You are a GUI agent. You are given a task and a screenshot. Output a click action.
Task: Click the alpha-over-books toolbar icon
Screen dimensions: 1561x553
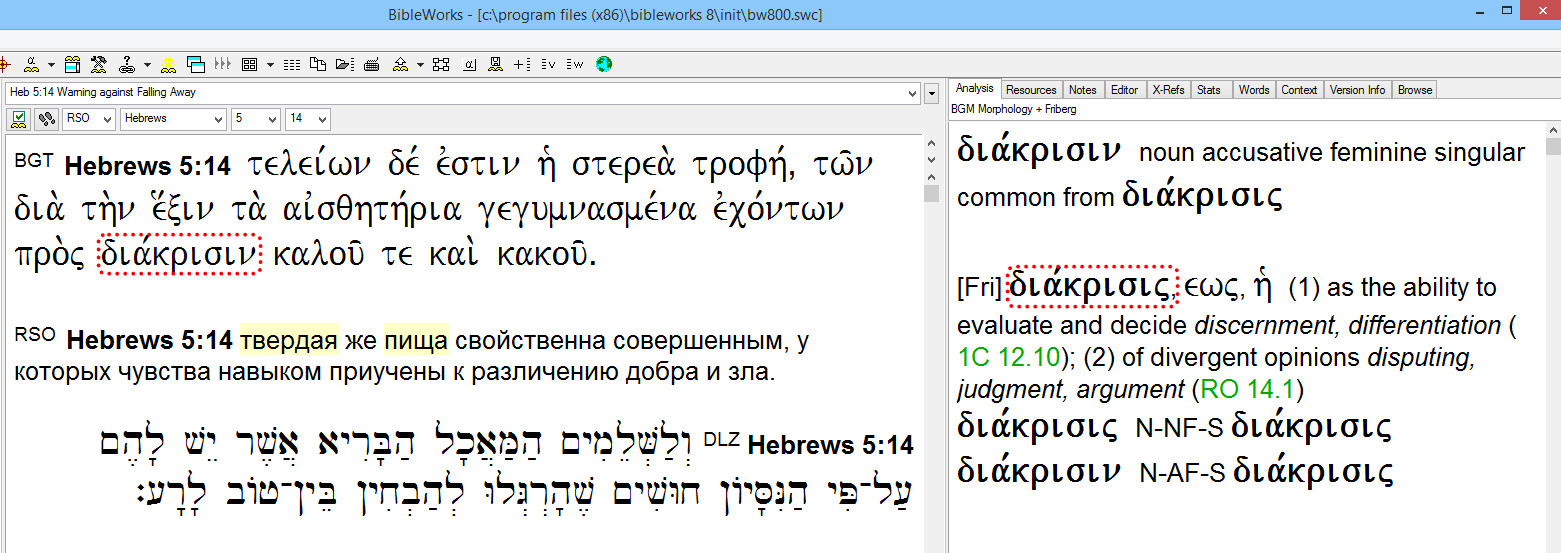(x=31, y=65)
